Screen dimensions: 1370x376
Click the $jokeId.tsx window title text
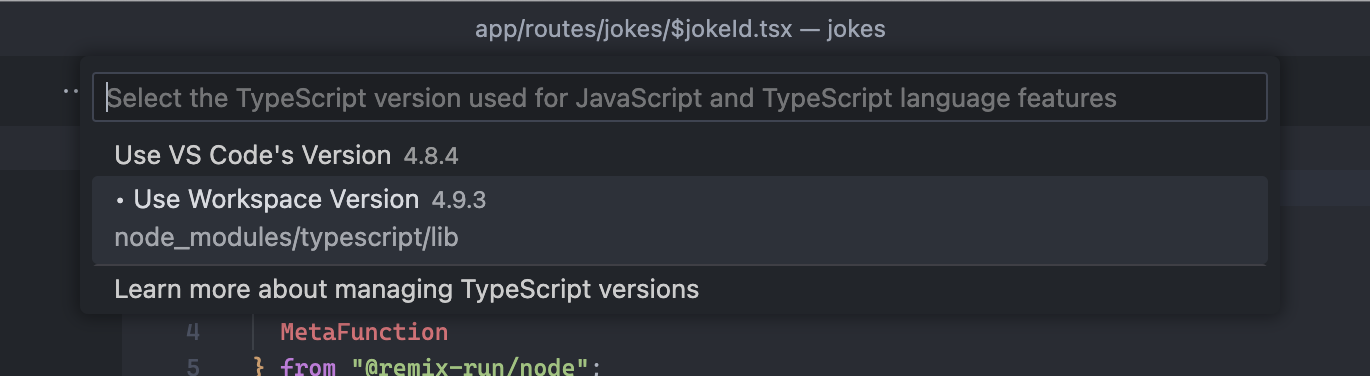pos(633,29)
